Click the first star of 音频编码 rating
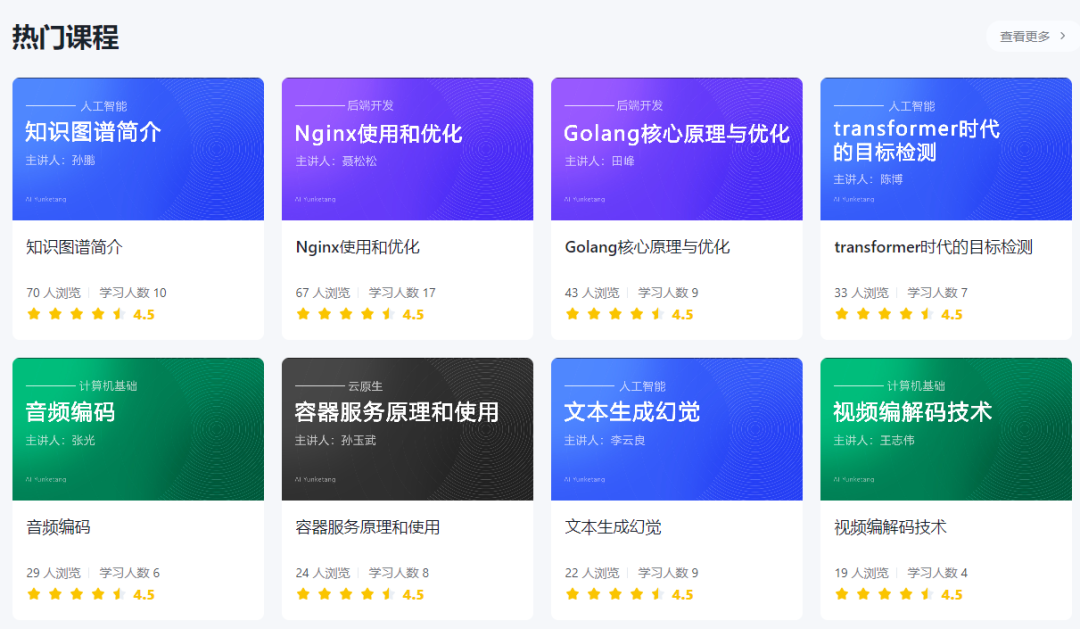1080x629 pixels. point(34,594)
